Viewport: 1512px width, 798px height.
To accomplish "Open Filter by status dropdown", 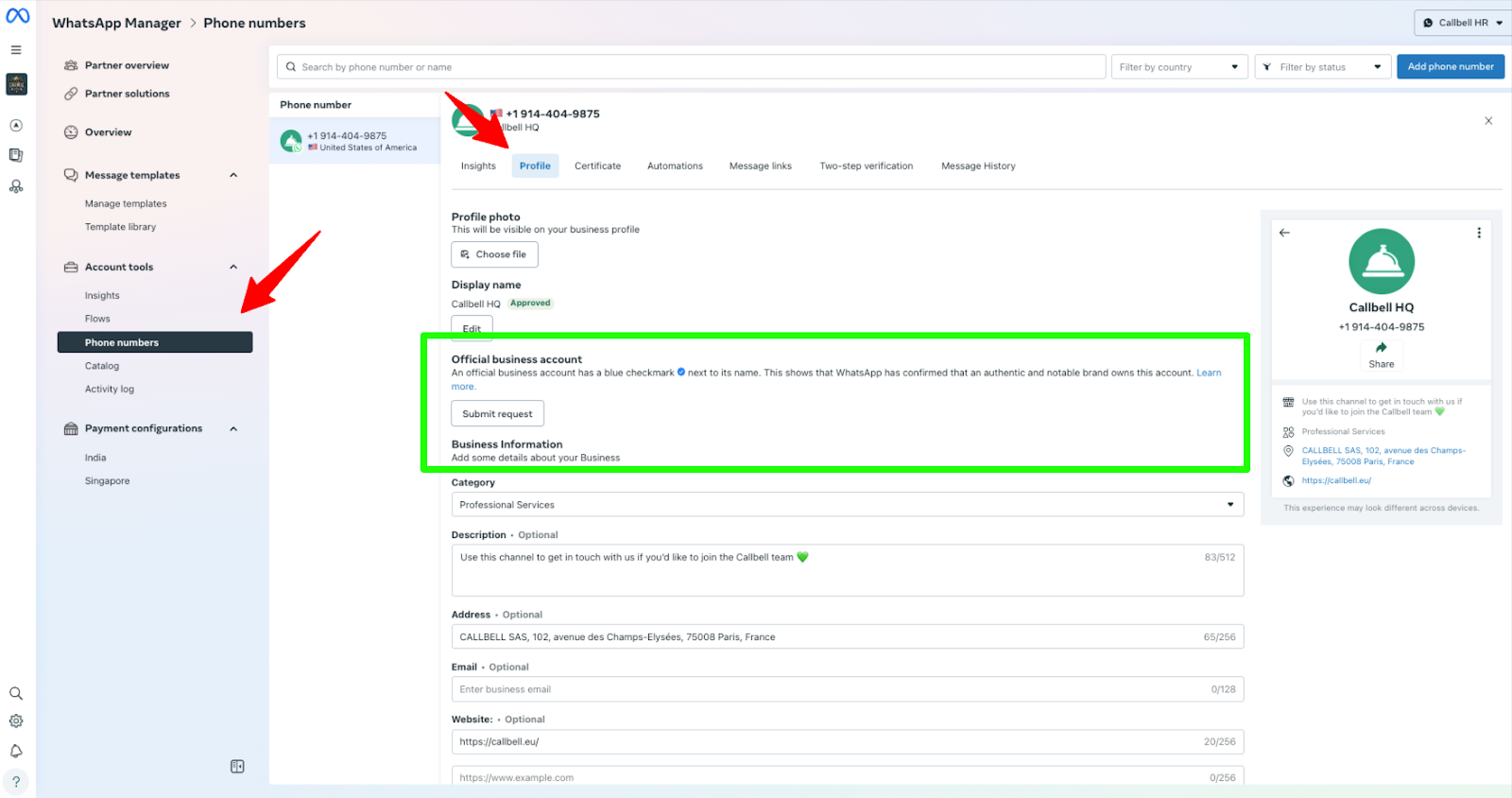I will (1322, 67).
